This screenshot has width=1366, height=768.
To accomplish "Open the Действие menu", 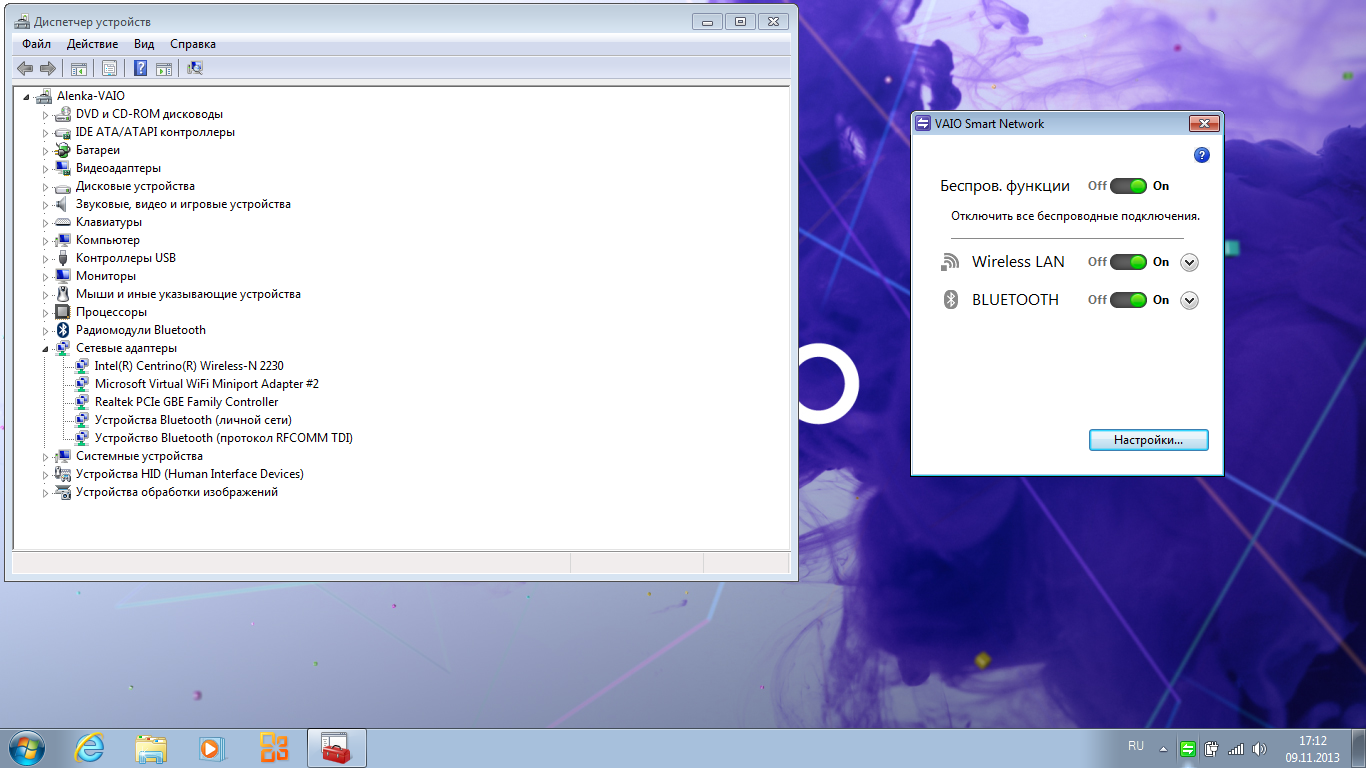I will pos(92,44).
